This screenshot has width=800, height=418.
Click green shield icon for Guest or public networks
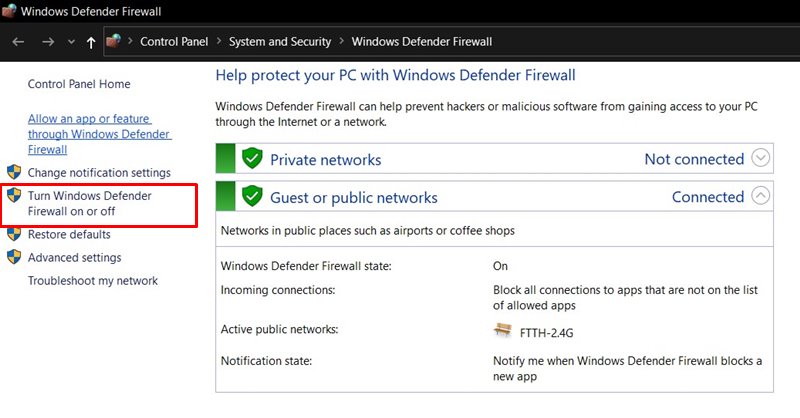click(252, 196)
